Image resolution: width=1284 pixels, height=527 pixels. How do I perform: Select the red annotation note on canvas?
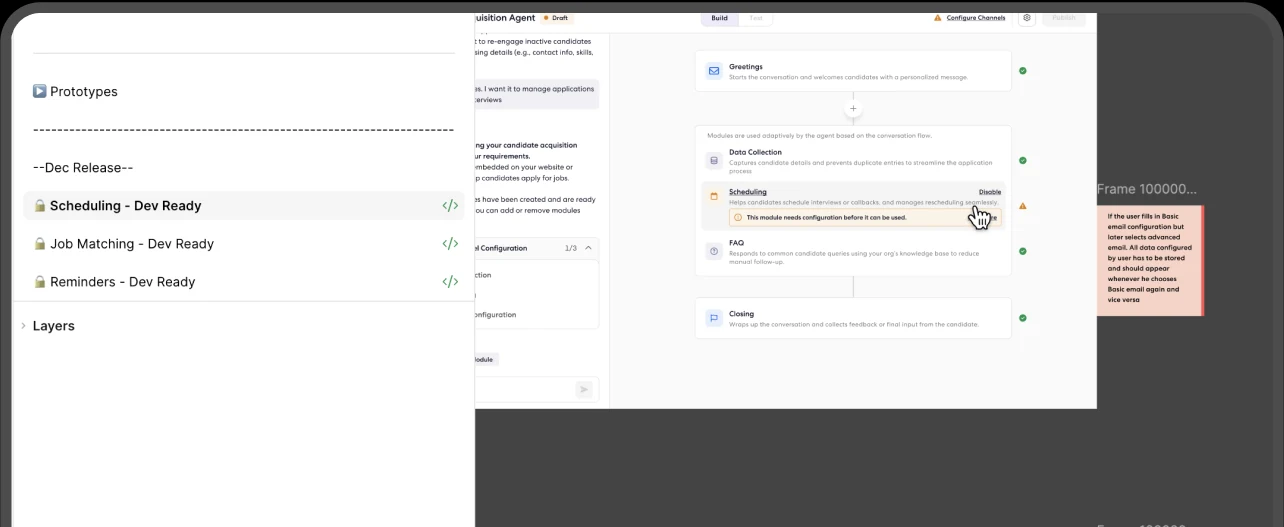1150,261
